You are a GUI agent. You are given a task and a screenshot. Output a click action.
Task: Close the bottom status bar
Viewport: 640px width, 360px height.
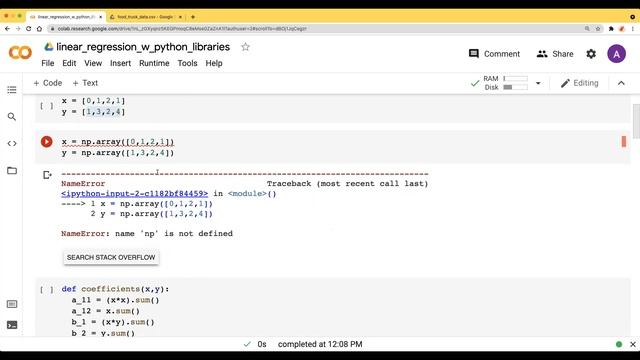pos(633,344)
